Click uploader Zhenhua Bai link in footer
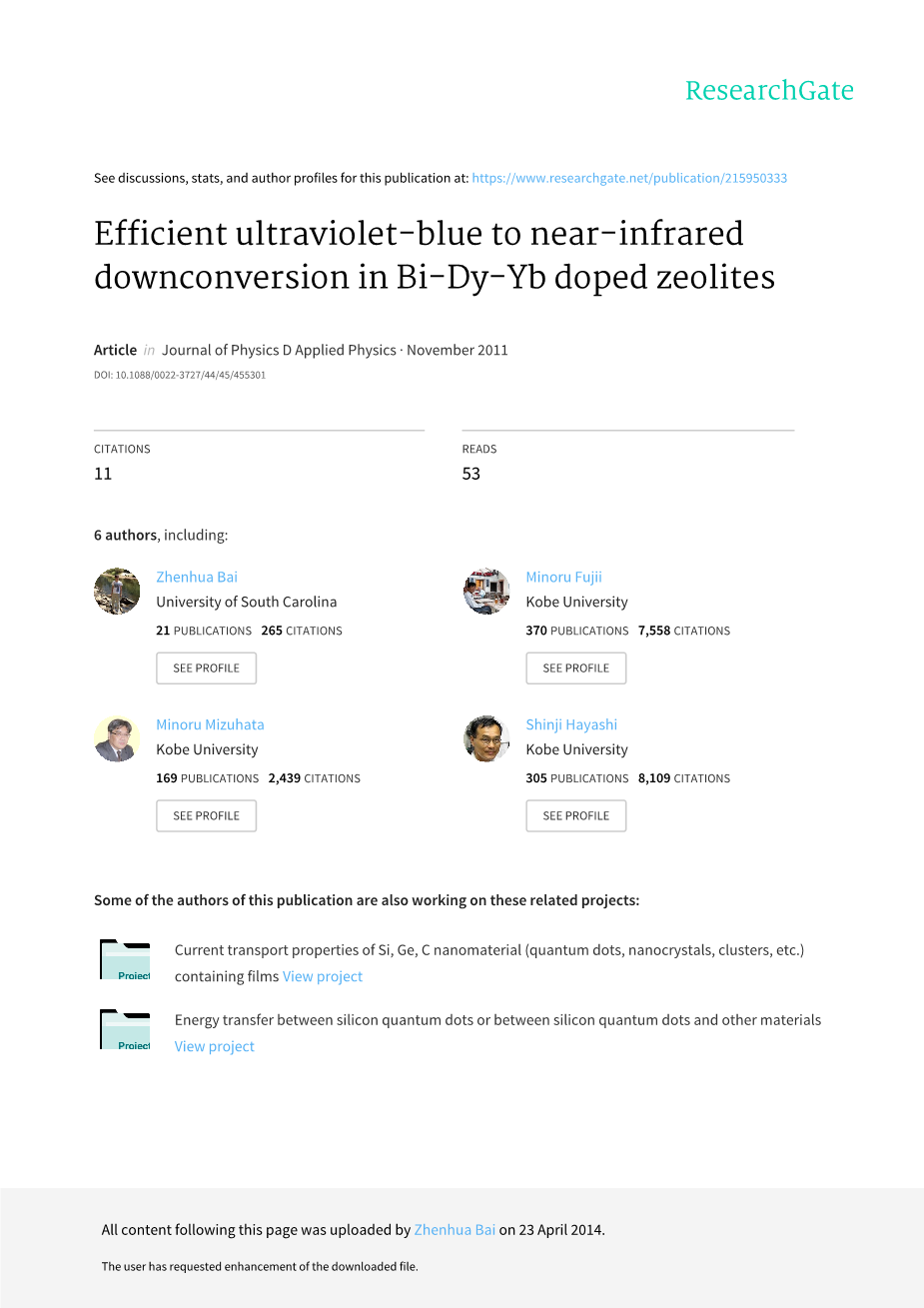The width and height of the screenshot is (924, 1308). 455,1230
